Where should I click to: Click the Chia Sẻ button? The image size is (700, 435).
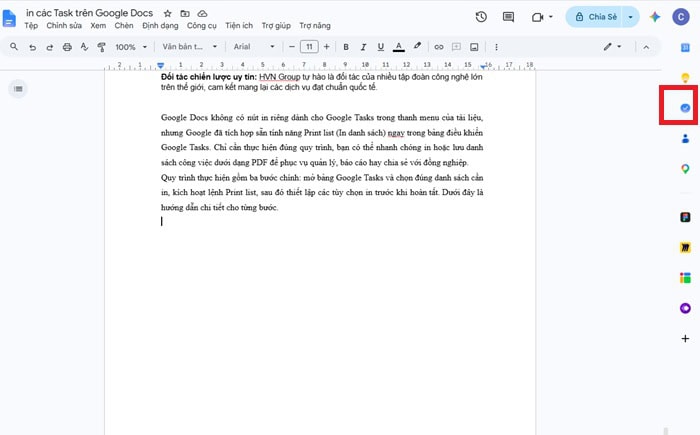click(596, 17)
